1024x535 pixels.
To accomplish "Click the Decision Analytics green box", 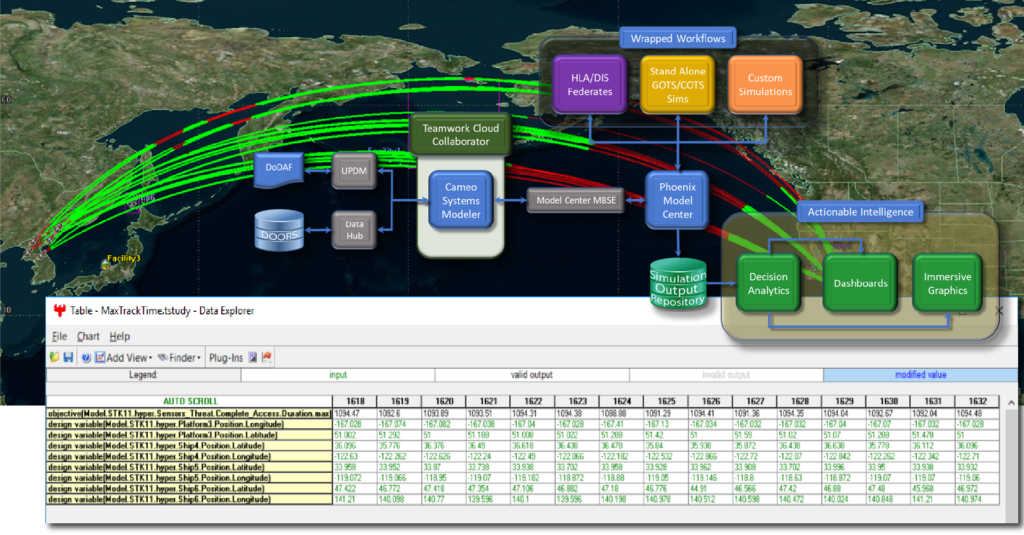I will [769, 284].
